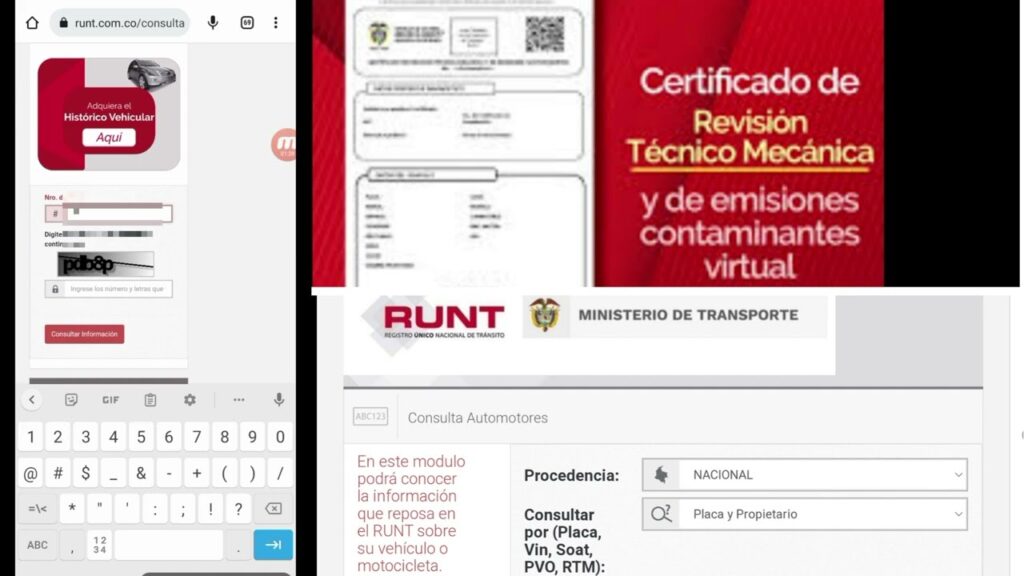Tap the blue next-field arrow key
The height and width of the screenshot is (576, 1024).
click(x=273, y=545)
